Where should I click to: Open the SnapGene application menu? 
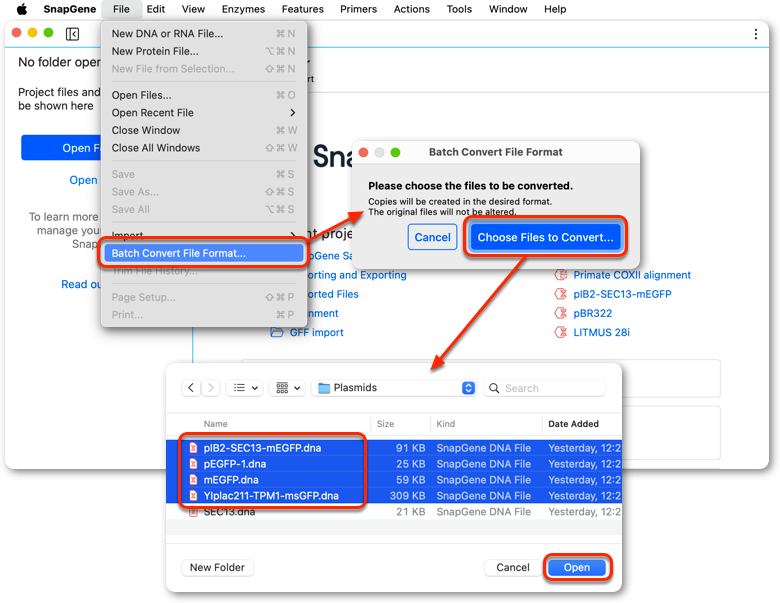coord(70,9)
